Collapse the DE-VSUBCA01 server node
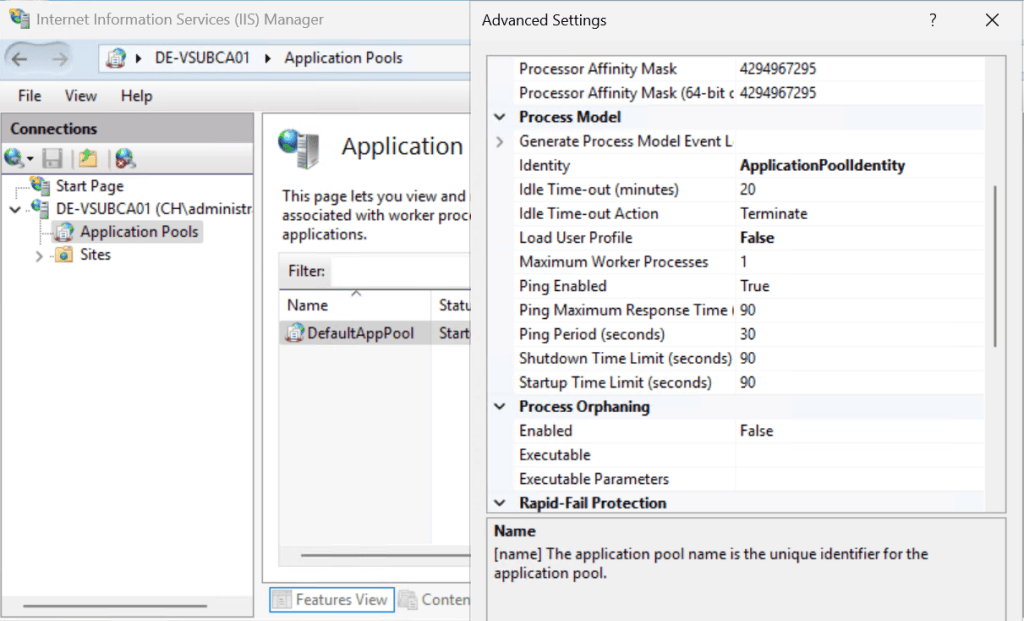This screenshot has width=1024, height=621. [x=14, y=209]
